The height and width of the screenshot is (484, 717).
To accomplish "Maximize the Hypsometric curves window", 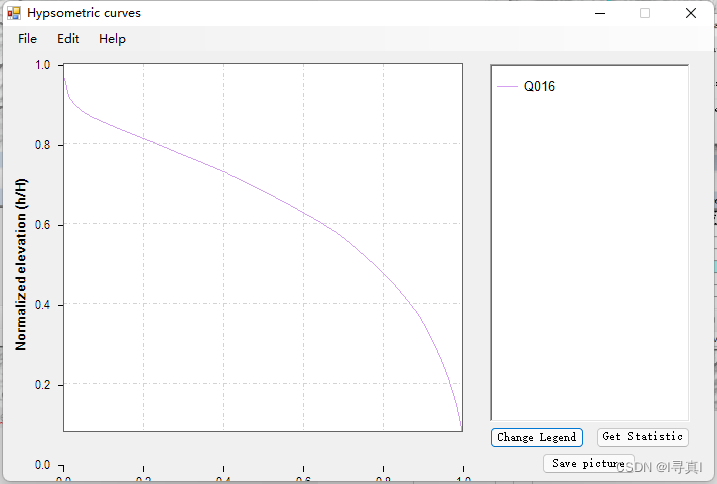I will click(x=645, y=13).
